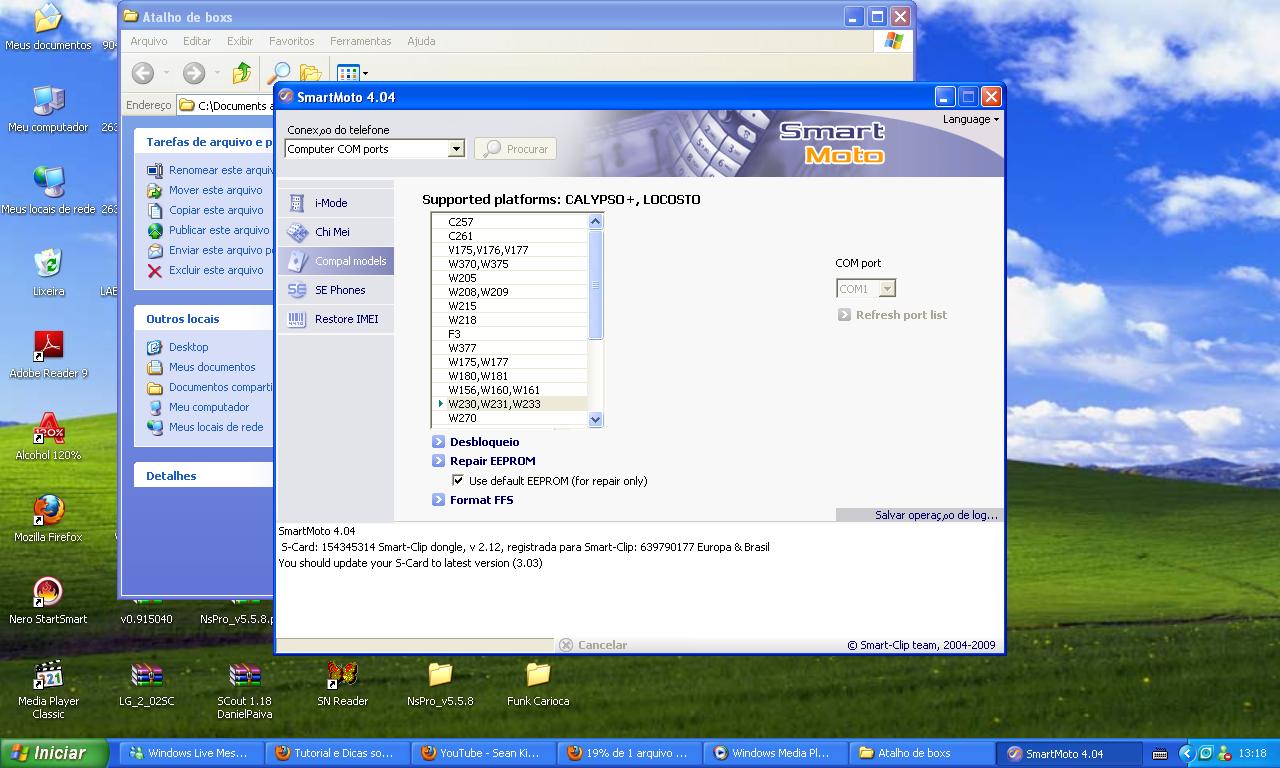The image size is (1280, 768).
Task: Click the model list scrollbar thumb
Action: coord(596,285)
